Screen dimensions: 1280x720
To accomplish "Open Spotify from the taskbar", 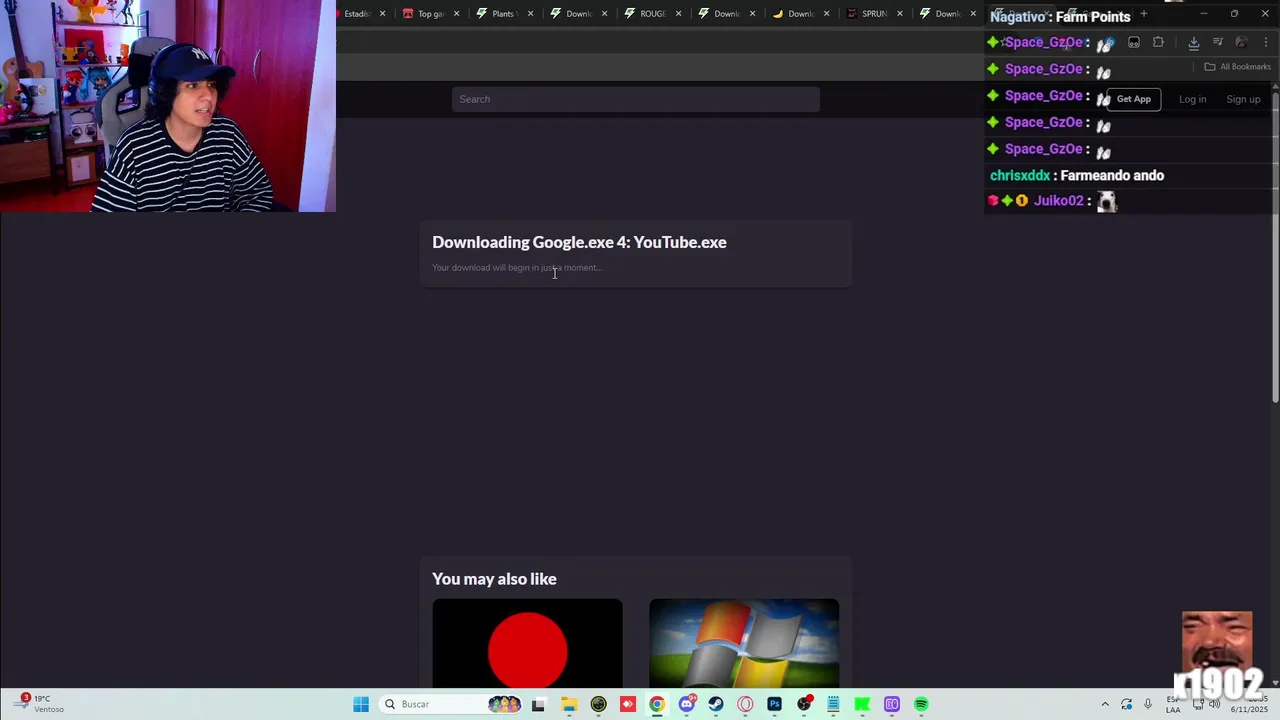I will [921, 704].
